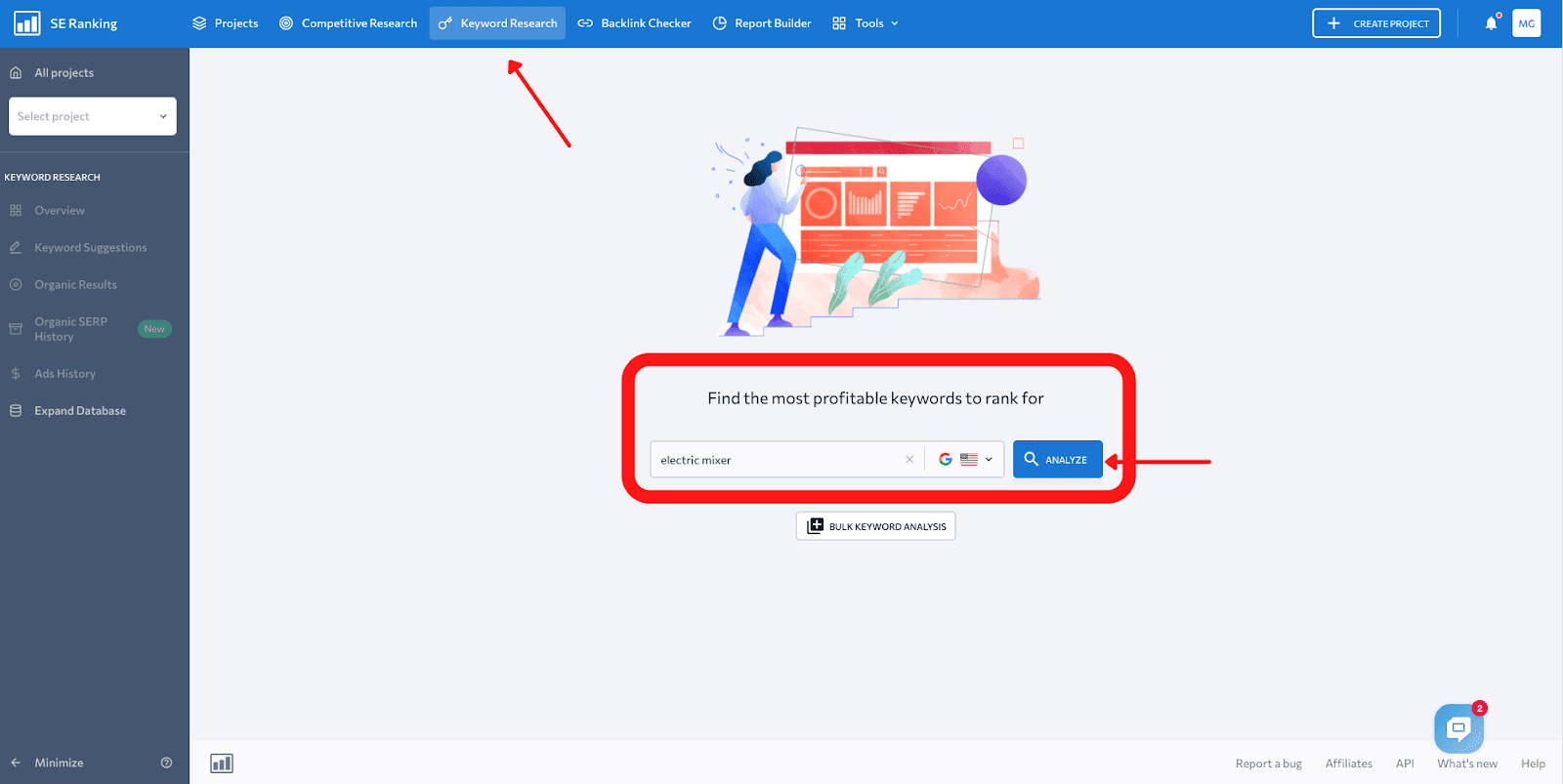Open the Backlink Checker tool

[634, 23]
